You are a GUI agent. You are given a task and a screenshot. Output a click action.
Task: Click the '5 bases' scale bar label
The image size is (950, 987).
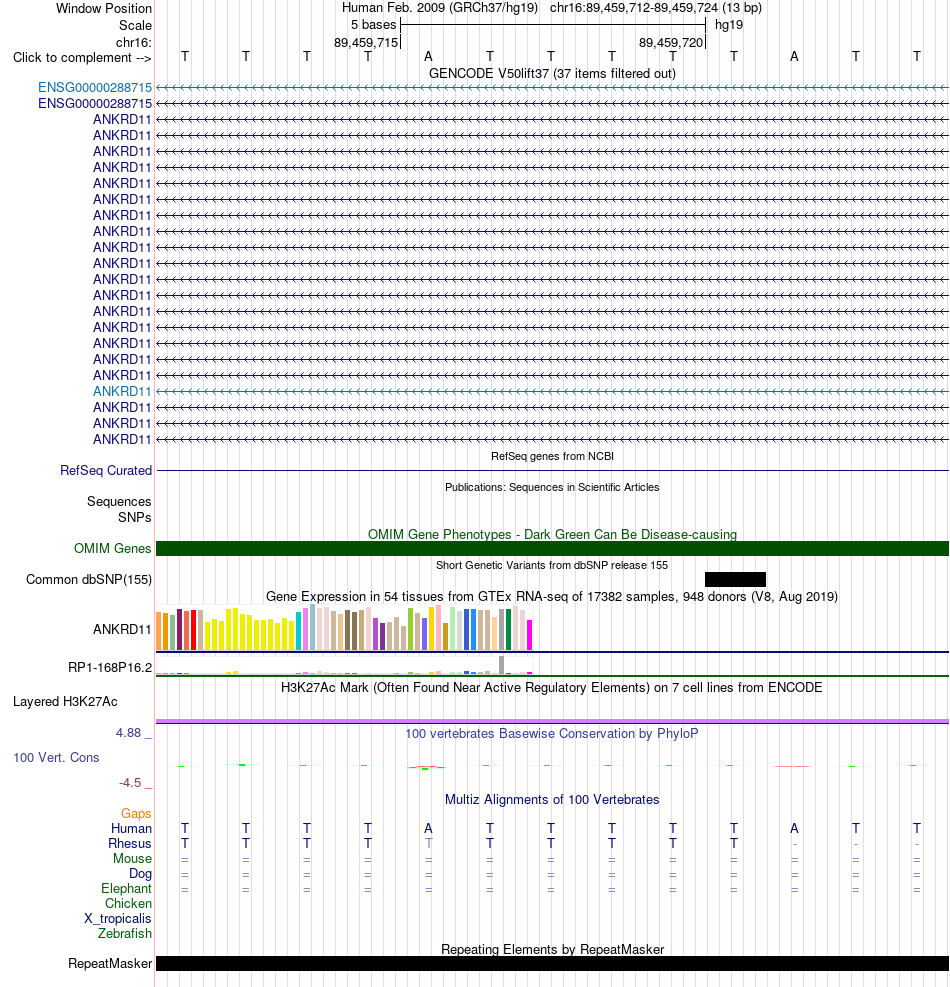tap(373, 25)
